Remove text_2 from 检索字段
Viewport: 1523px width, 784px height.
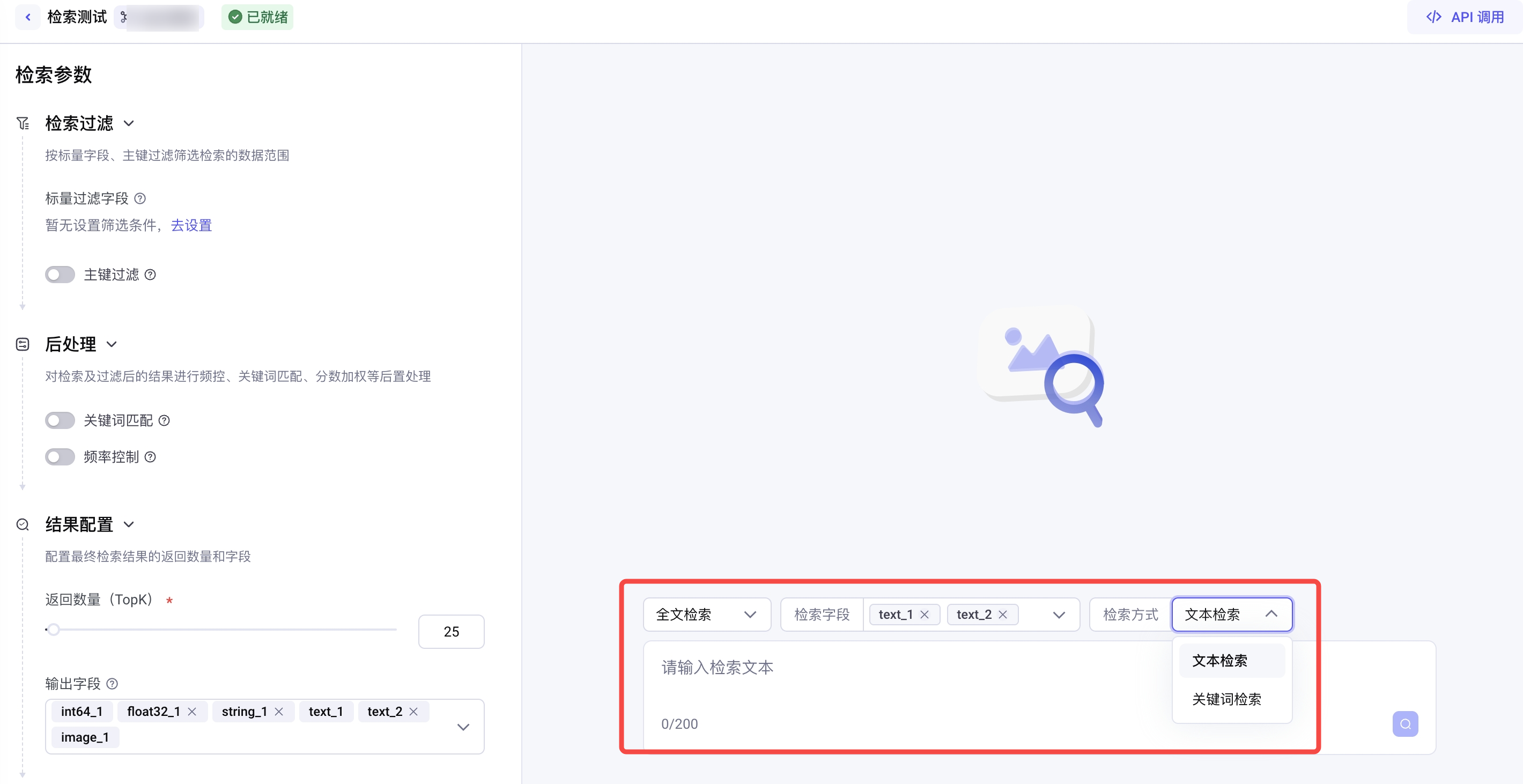click(x=1003, y=615)
